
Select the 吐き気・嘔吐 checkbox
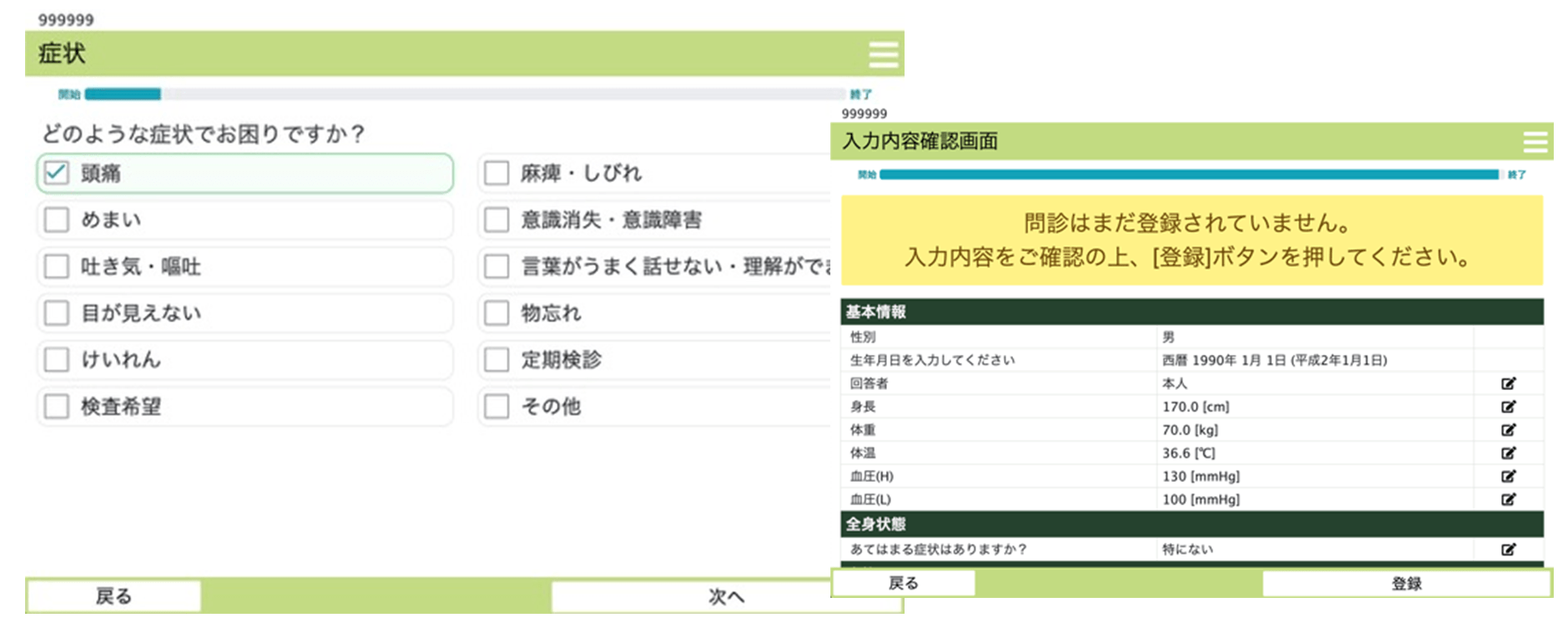pyautogui.click(x=57, y=266)
